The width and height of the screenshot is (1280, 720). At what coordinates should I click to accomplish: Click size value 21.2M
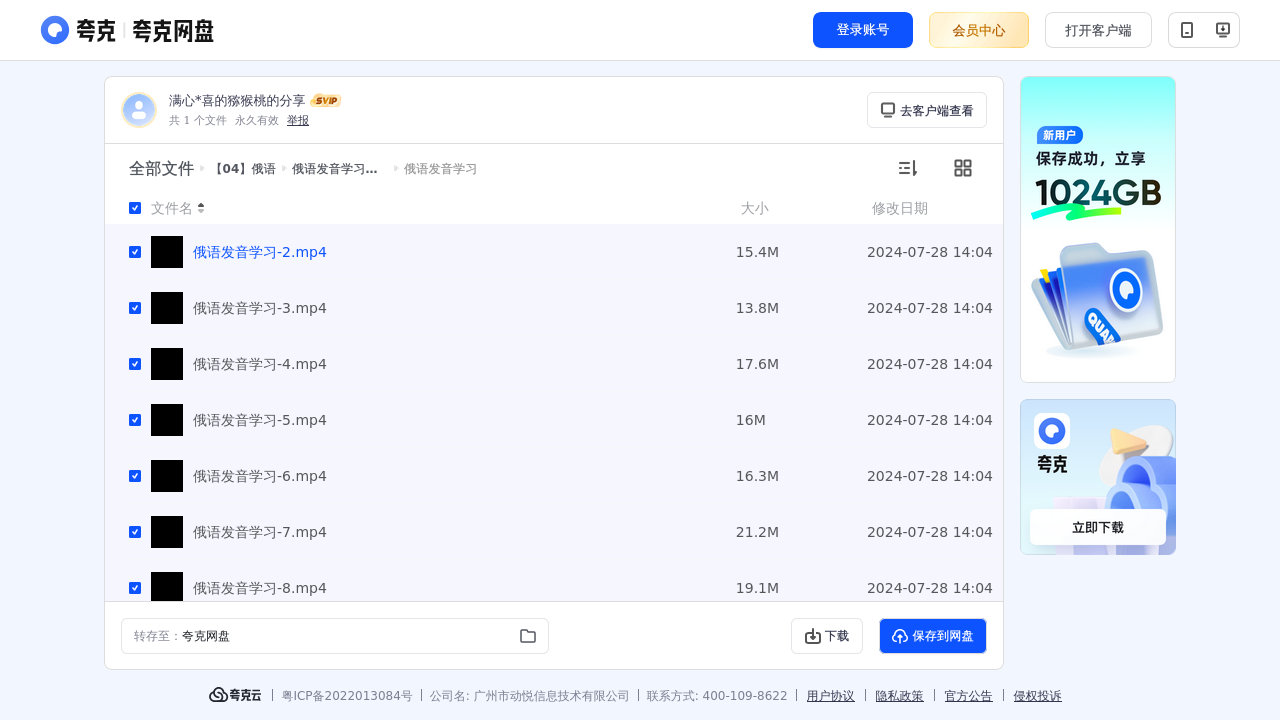pos(757,532)
